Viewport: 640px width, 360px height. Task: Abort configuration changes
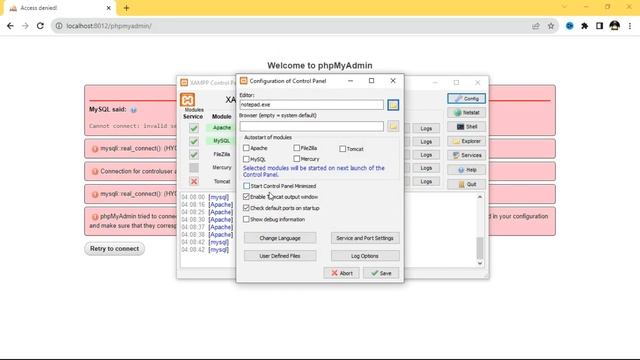tap(342, 273)
